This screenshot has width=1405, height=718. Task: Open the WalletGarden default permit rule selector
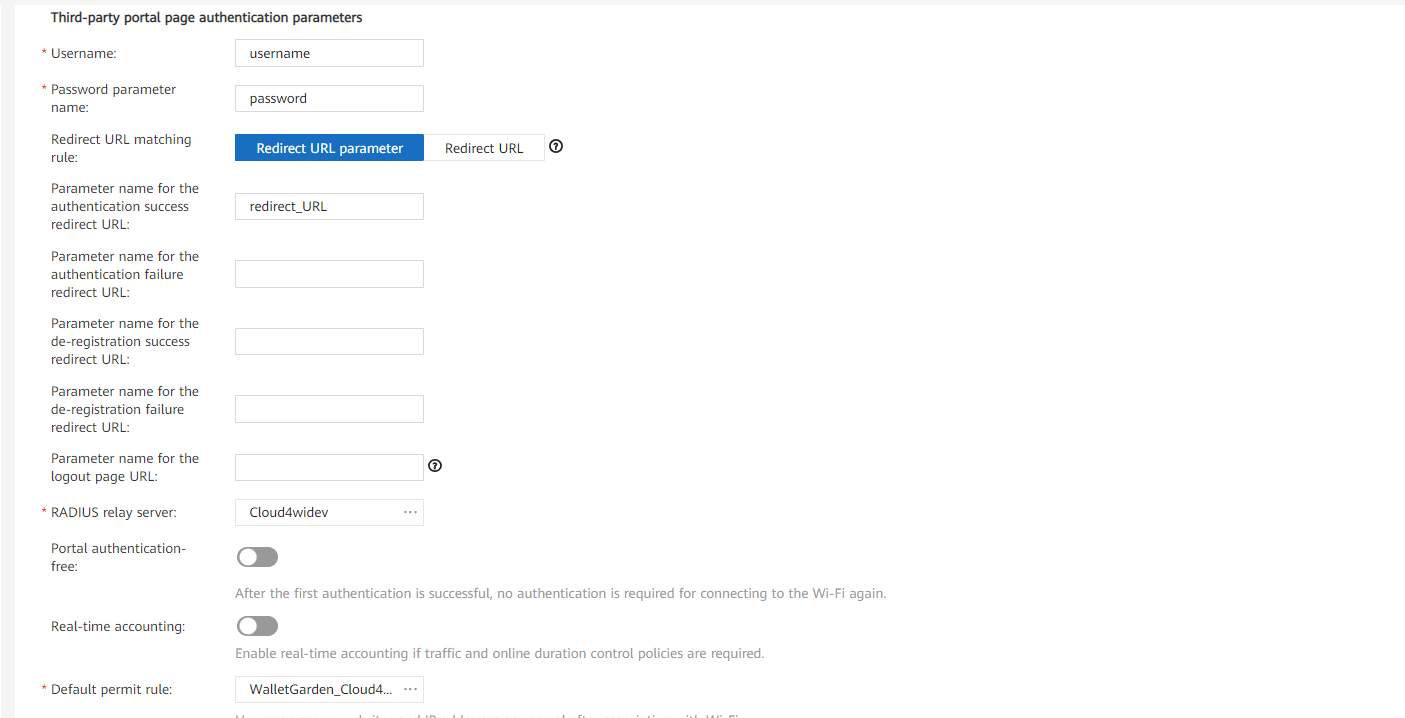click(x=320, y=689)
